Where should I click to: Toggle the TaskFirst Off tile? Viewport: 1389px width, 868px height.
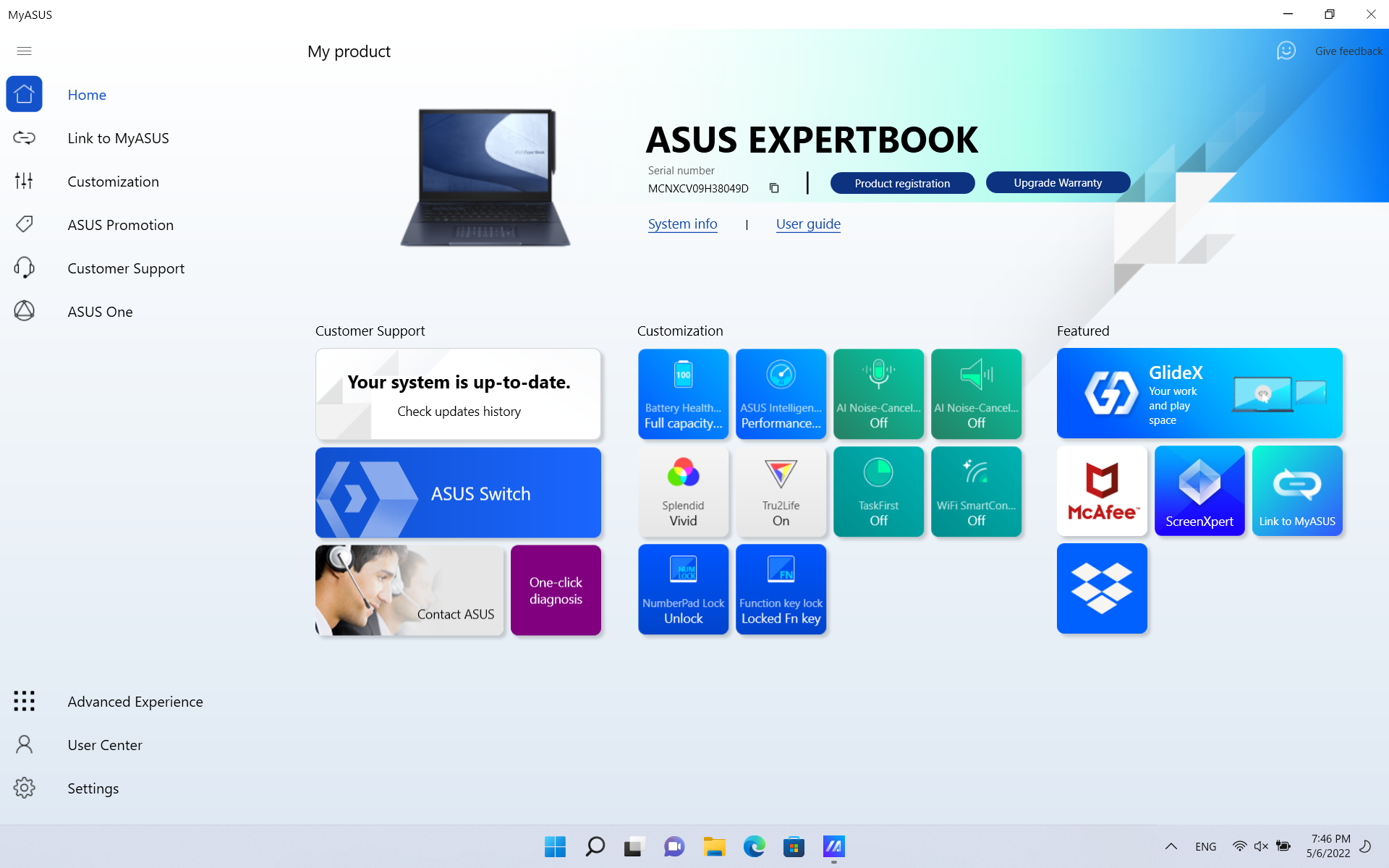878,492
